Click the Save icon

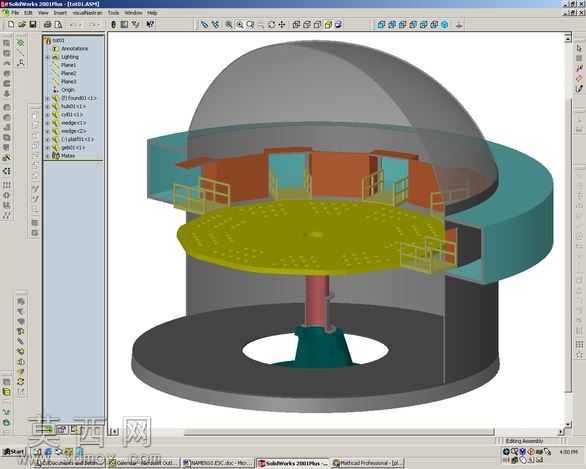pyautogui.click(x=33, y=25)
